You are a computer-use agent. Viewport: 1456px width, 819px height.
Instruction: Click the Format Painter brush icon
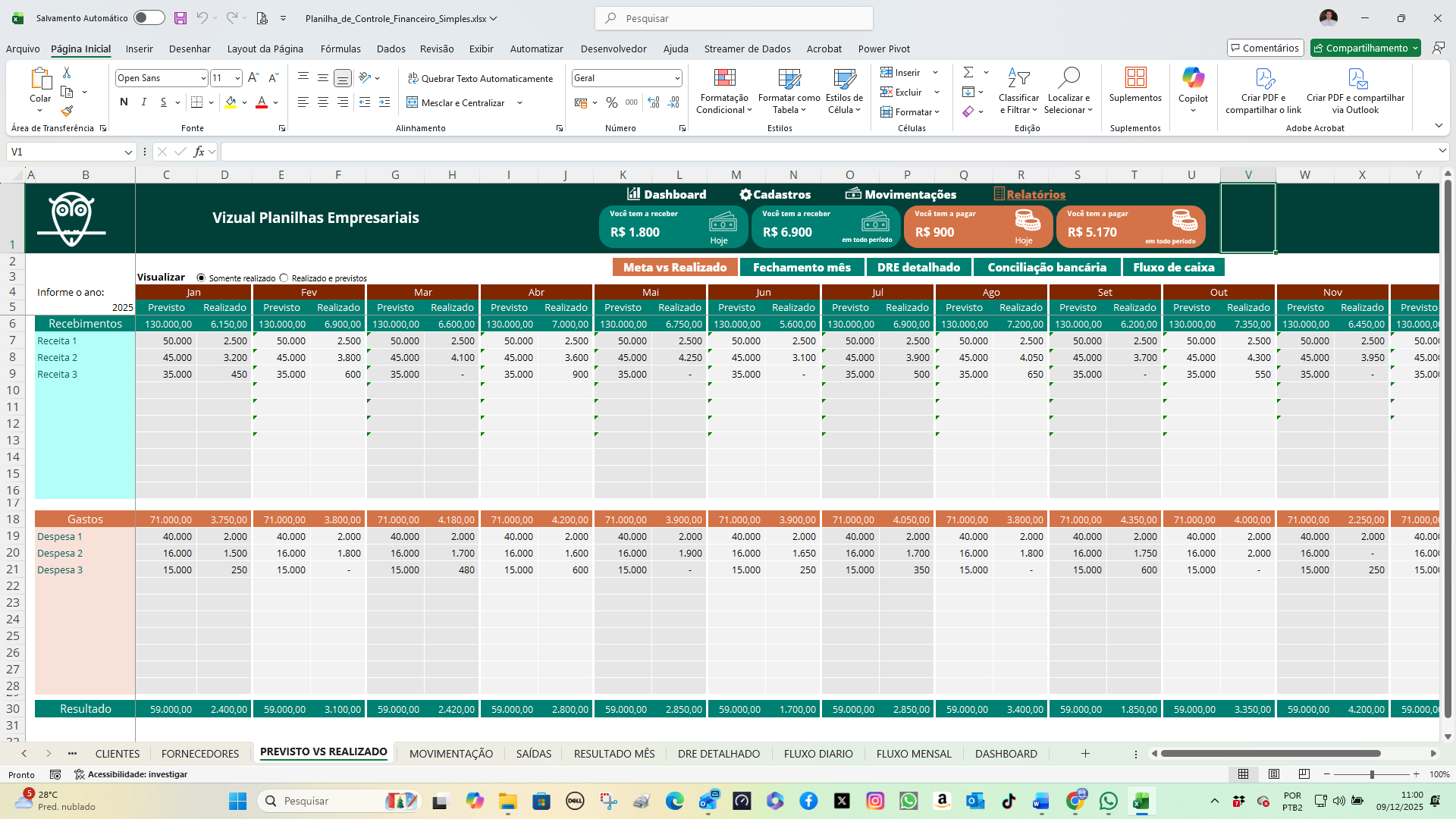(x=67, y=111)
